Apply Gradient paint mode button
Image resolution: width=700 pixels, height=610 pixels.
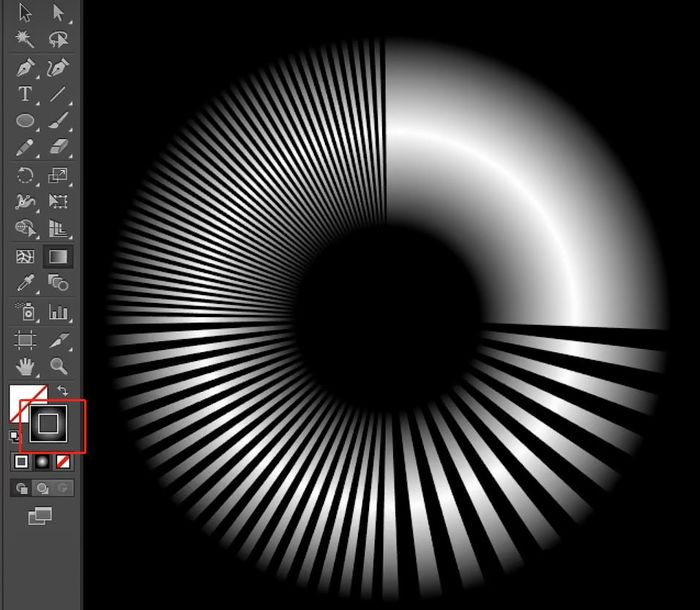pyautogui.click(x=42, y=462)
